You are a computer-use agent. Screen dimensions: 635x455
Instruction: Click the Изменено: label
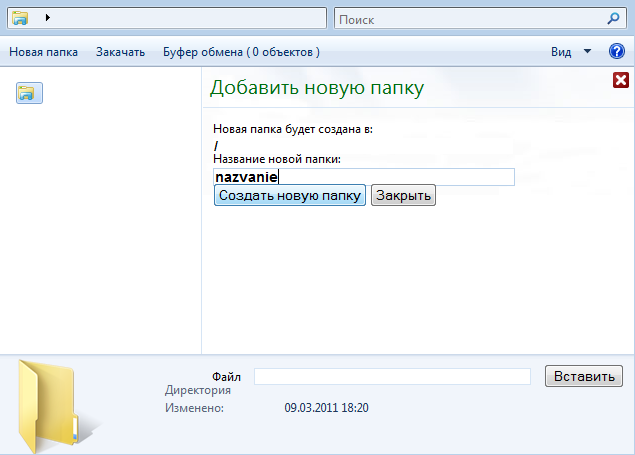pyautogui.click(x=194, y=408)
